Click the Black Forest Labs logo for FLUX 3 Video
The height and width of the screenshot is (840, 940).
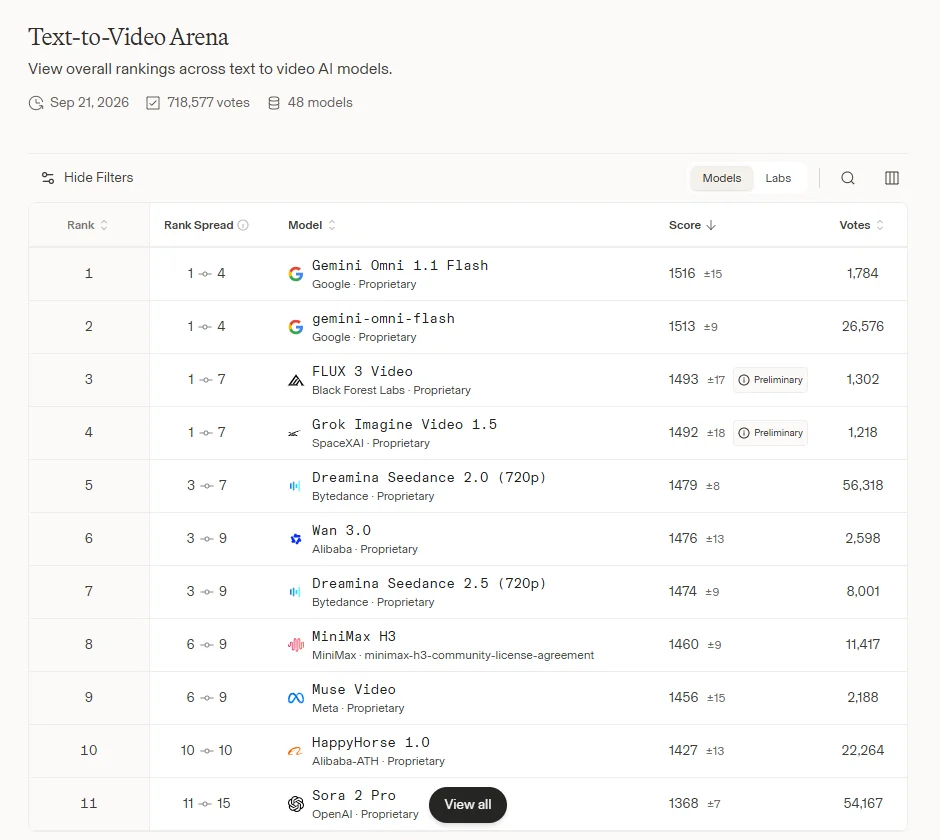tap(296, 380)
